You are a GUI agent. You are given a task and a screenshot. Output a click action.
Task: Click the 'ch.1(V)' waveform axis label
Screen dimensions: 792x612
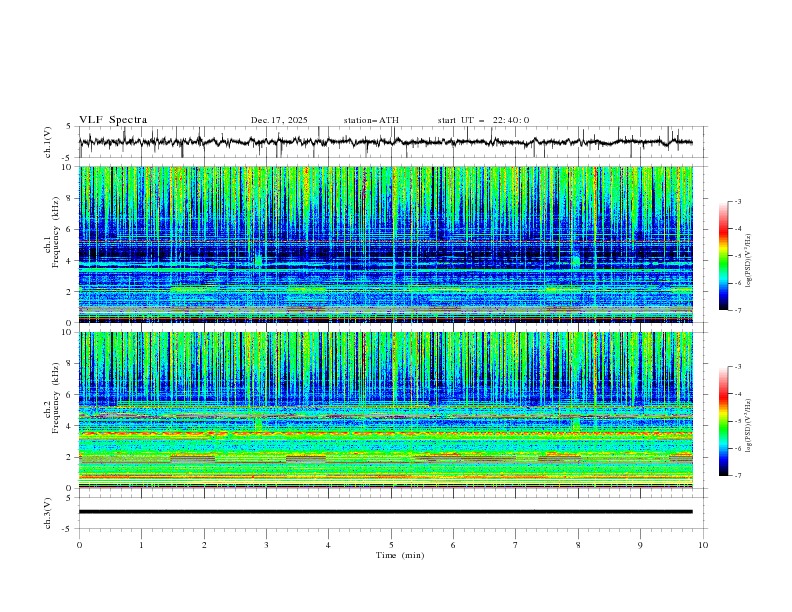[x=48, y=142]
